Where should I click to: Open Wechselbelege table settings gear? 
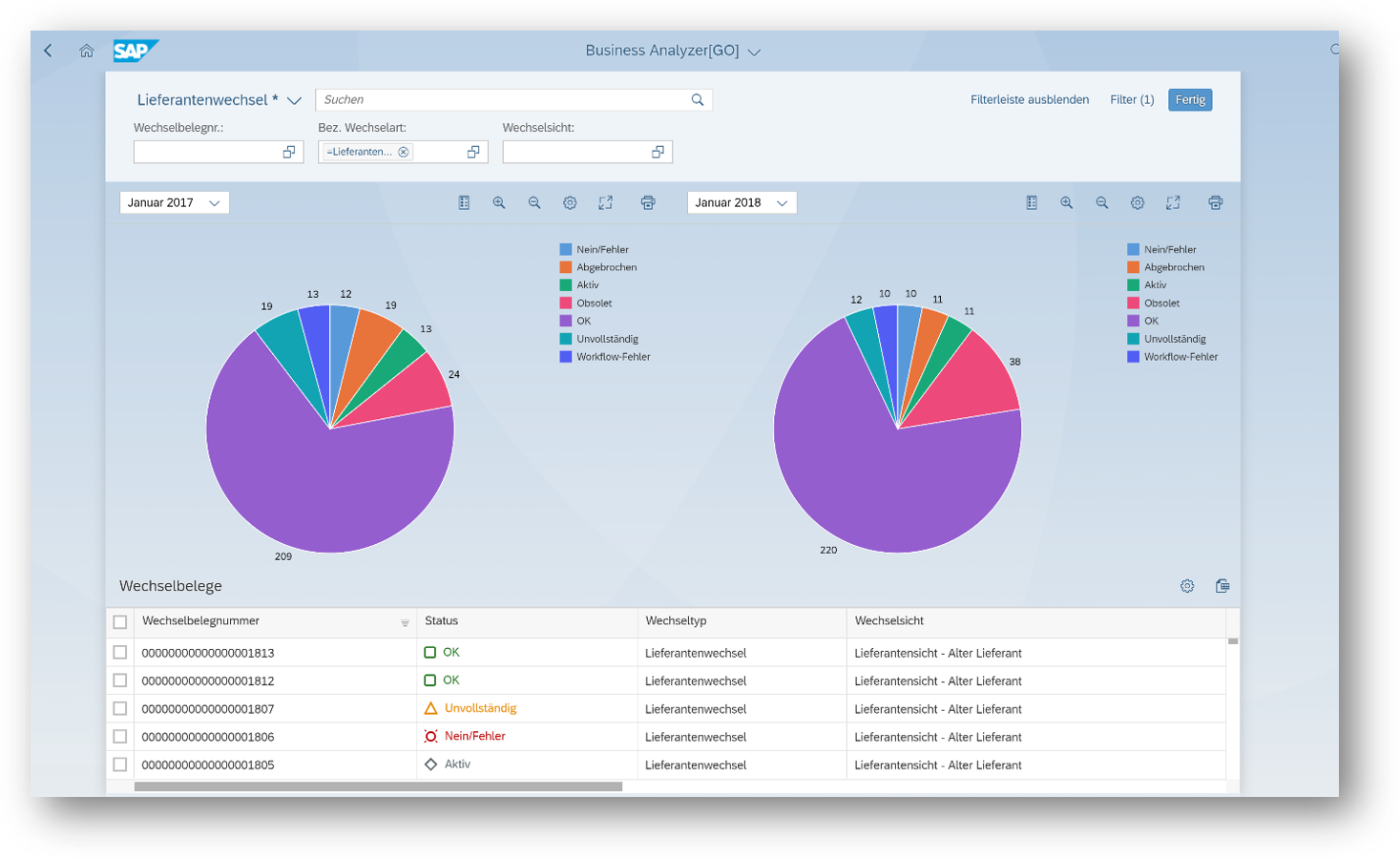pos(1187,586)
